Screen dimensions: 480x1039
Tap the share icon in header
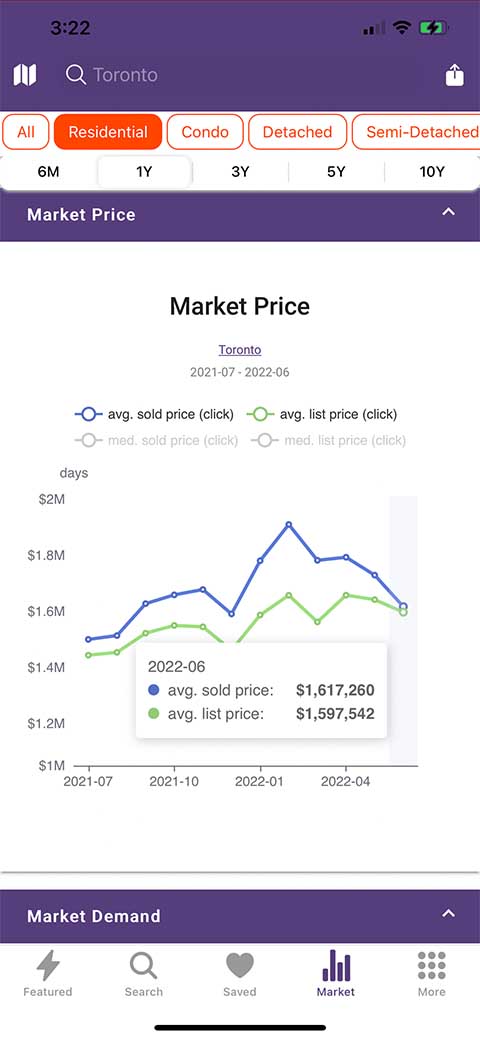coord(455,75)
